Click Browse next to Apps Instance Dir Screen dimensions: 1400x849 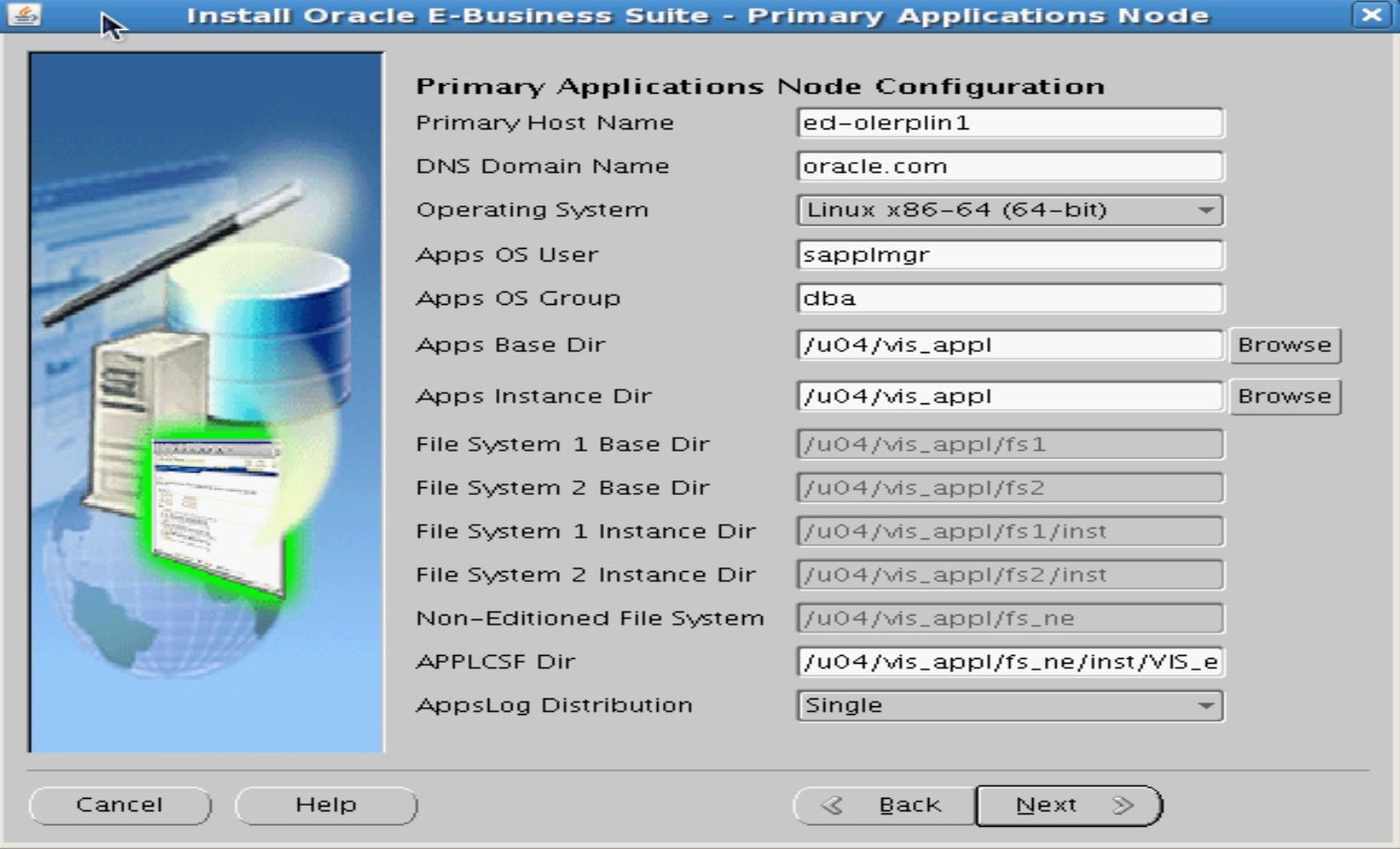coord(1285,396)
